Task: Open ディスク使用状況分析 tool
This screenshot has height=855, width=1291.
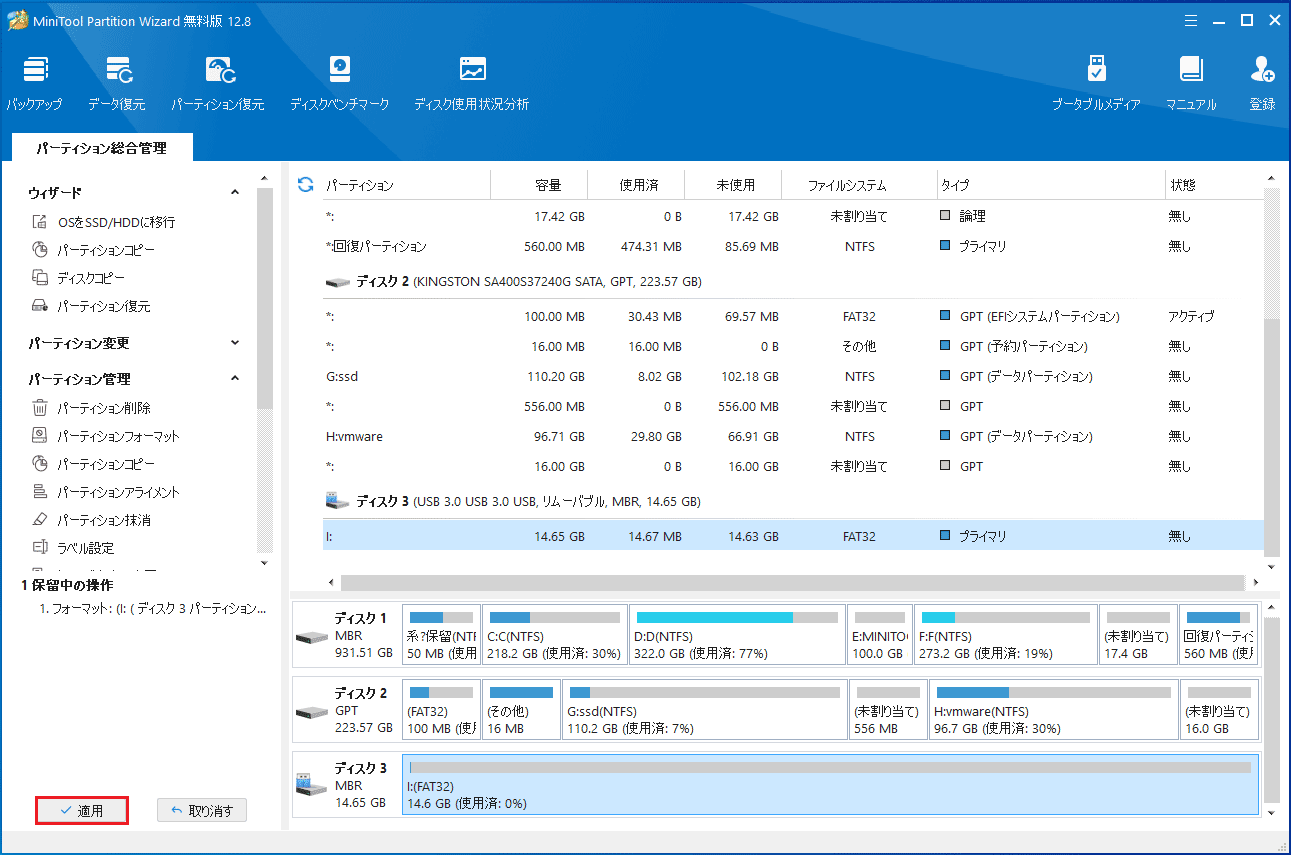Action: click(x=471, y=82)
